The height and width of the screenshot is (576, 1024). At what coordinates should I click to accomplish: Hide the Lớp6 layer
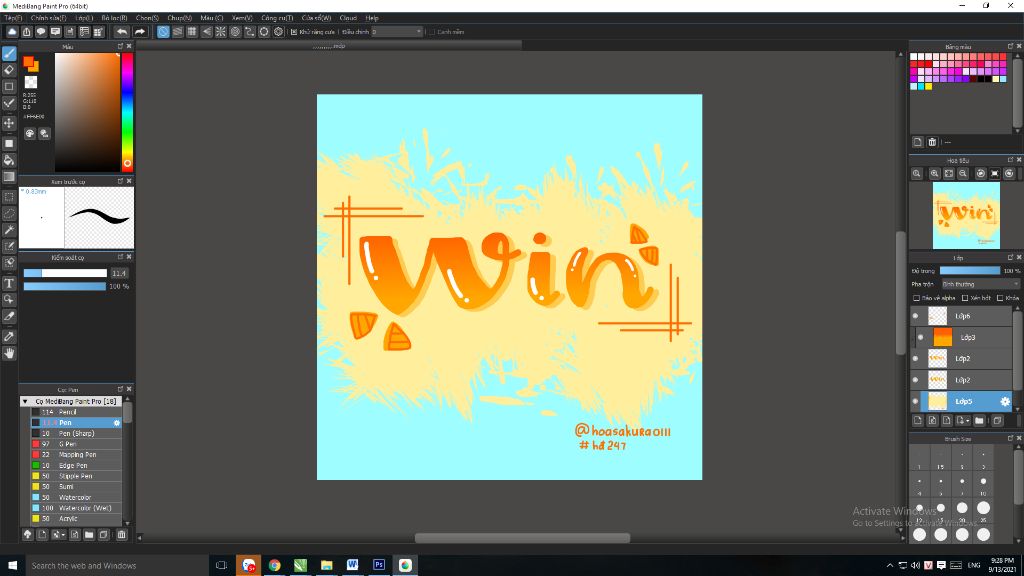pos(915,316)
